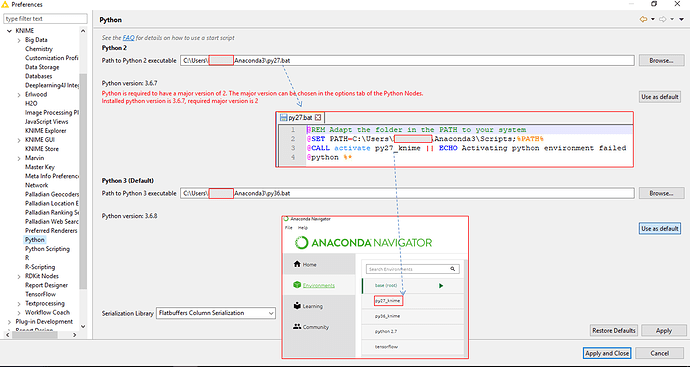Click the Python 3 executable path field

pyautogui.click(x=407, y=193)
